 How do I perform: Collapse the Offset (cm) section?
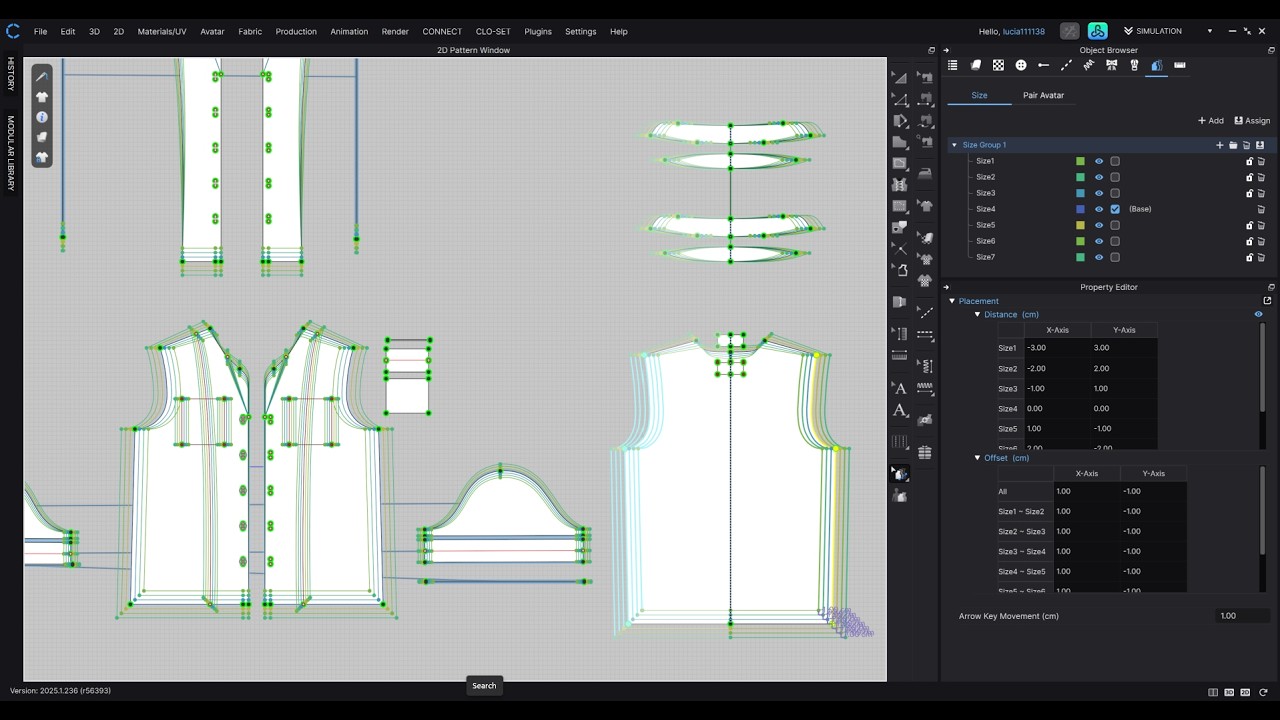click(x=977, y=458)
